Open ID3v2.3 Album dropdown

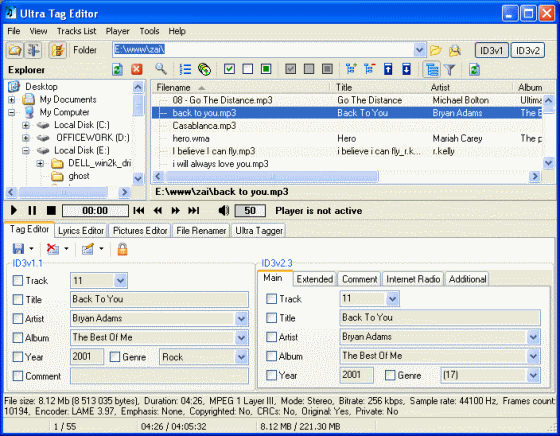(x=533, y=356)
